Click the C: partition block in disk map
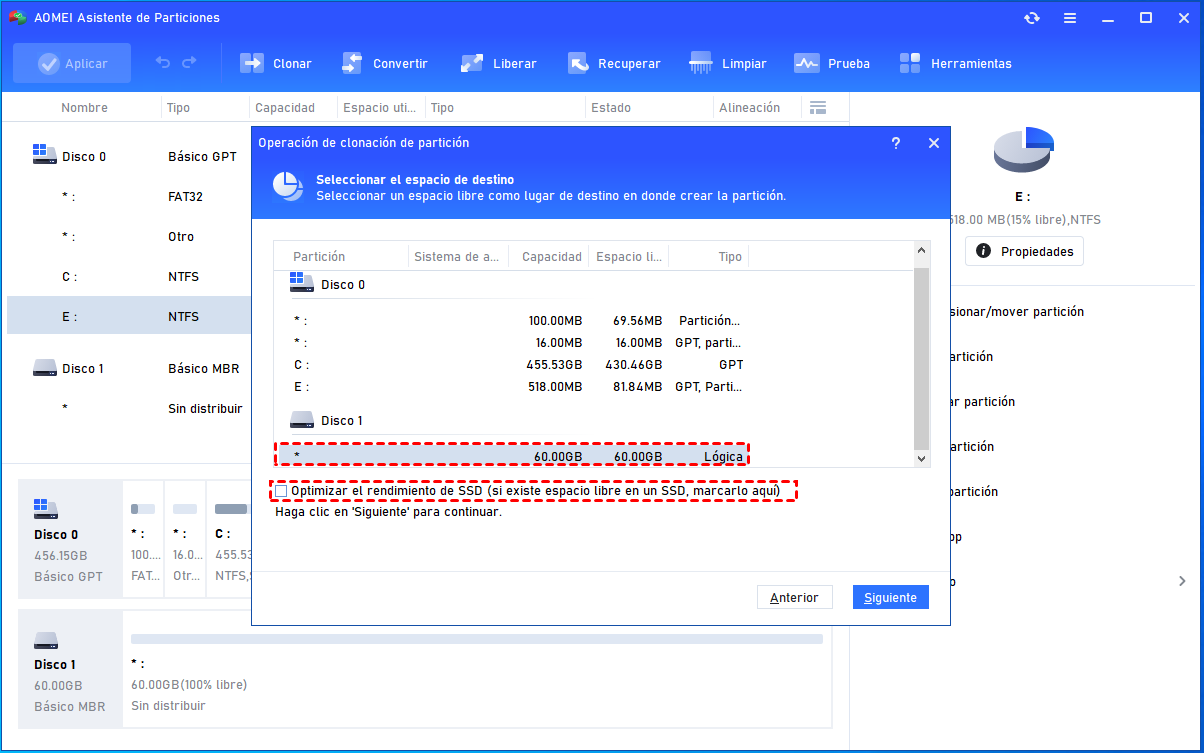The height and width of the screenshot is (753, 1204). click(x=230, y=540)
